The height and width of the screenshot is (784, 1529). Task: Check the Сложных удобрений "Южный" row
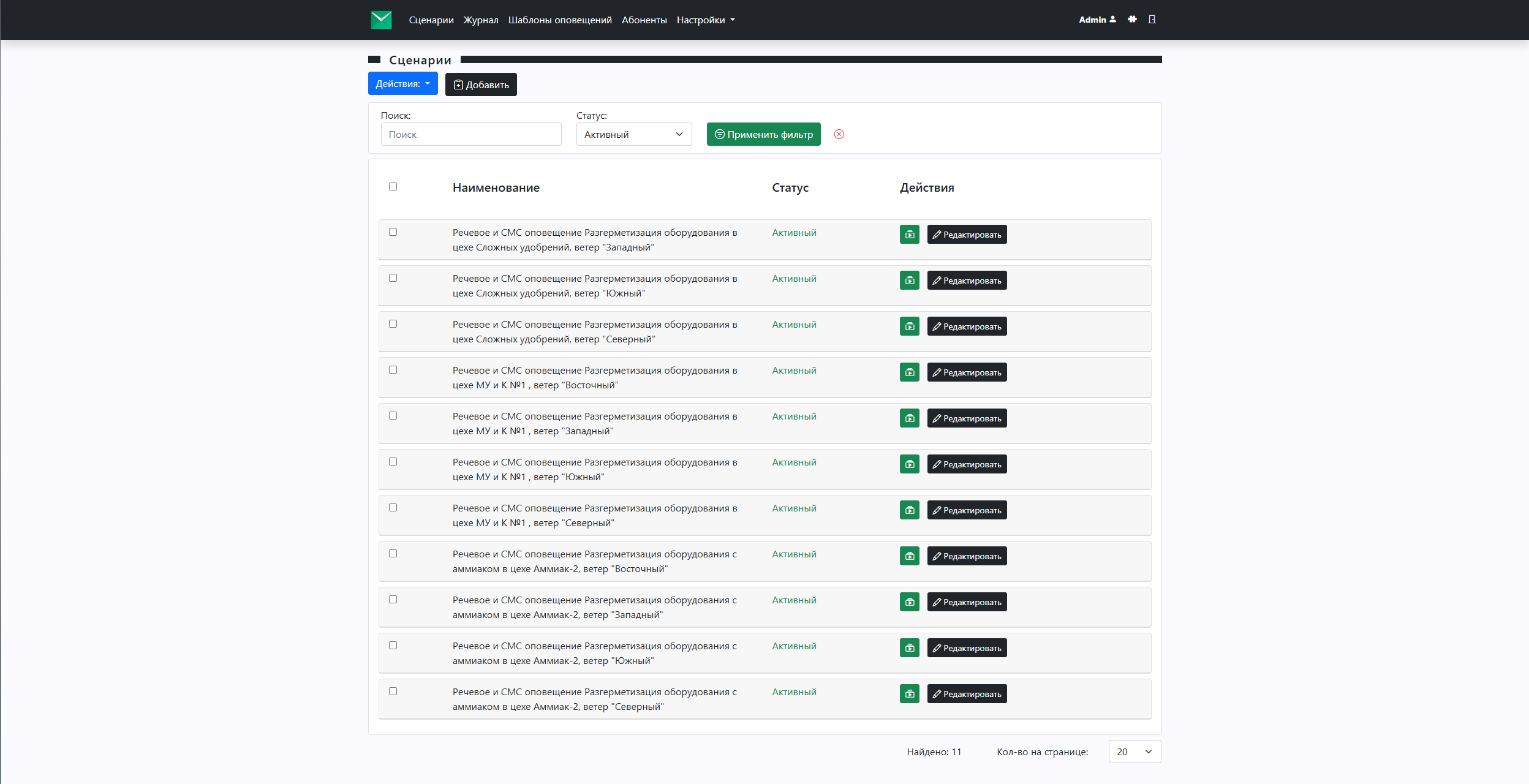(393, 278)
